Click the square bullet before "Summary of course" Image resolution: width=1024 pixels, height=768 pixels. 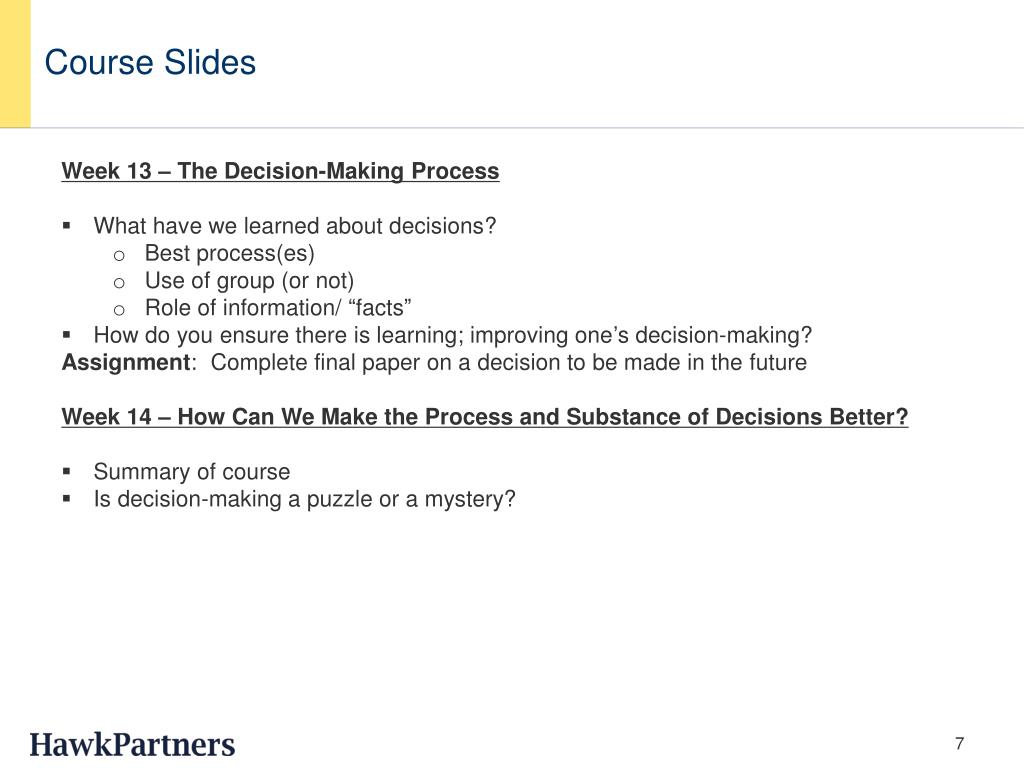point(67,471)
